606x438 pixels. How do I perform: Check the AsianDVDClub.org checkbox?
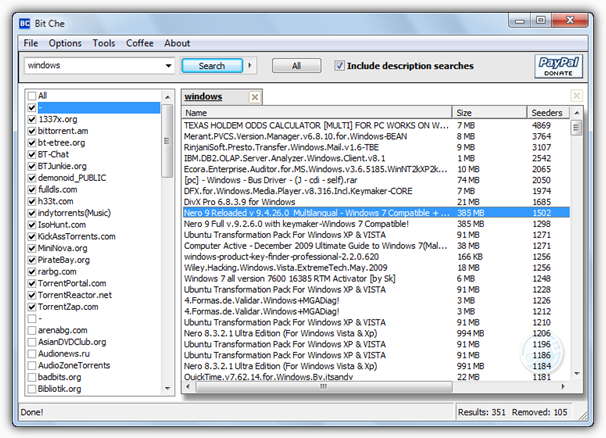click(32, 342)
